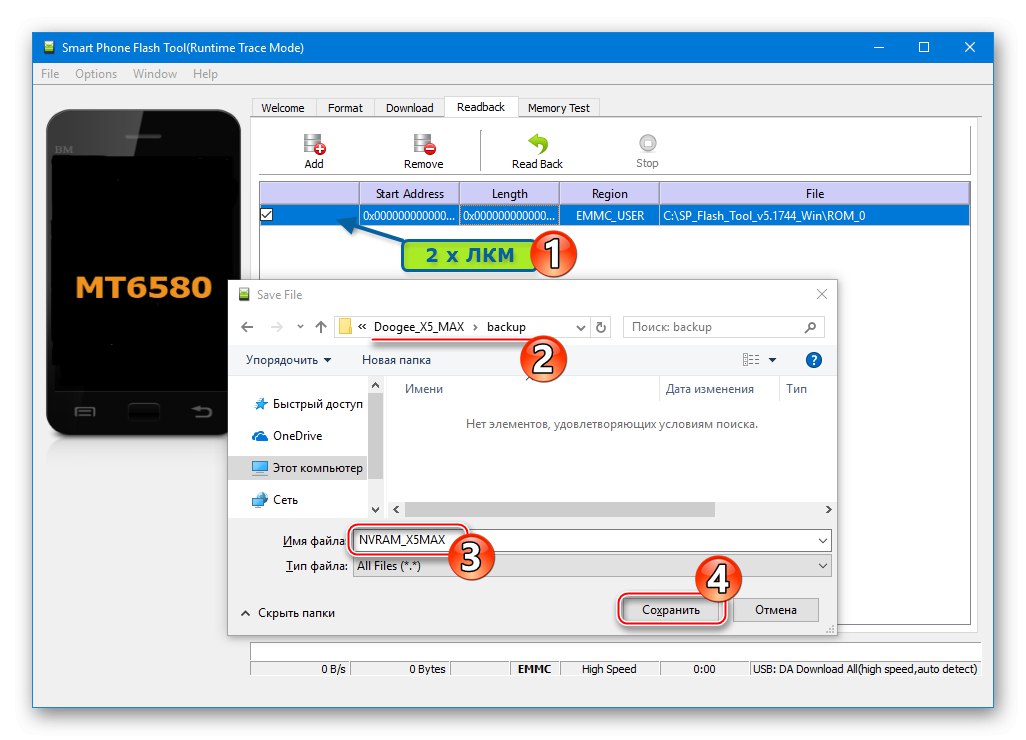Click file list scroll left arrow

point(396,509)
